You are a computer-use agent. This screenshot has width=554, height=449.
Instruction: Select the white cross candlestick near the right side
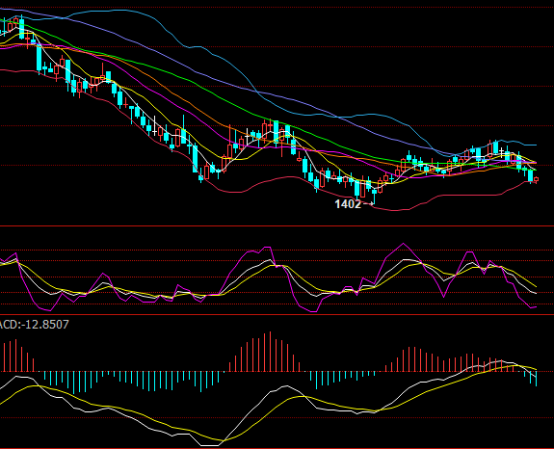(x=502, y=153)
